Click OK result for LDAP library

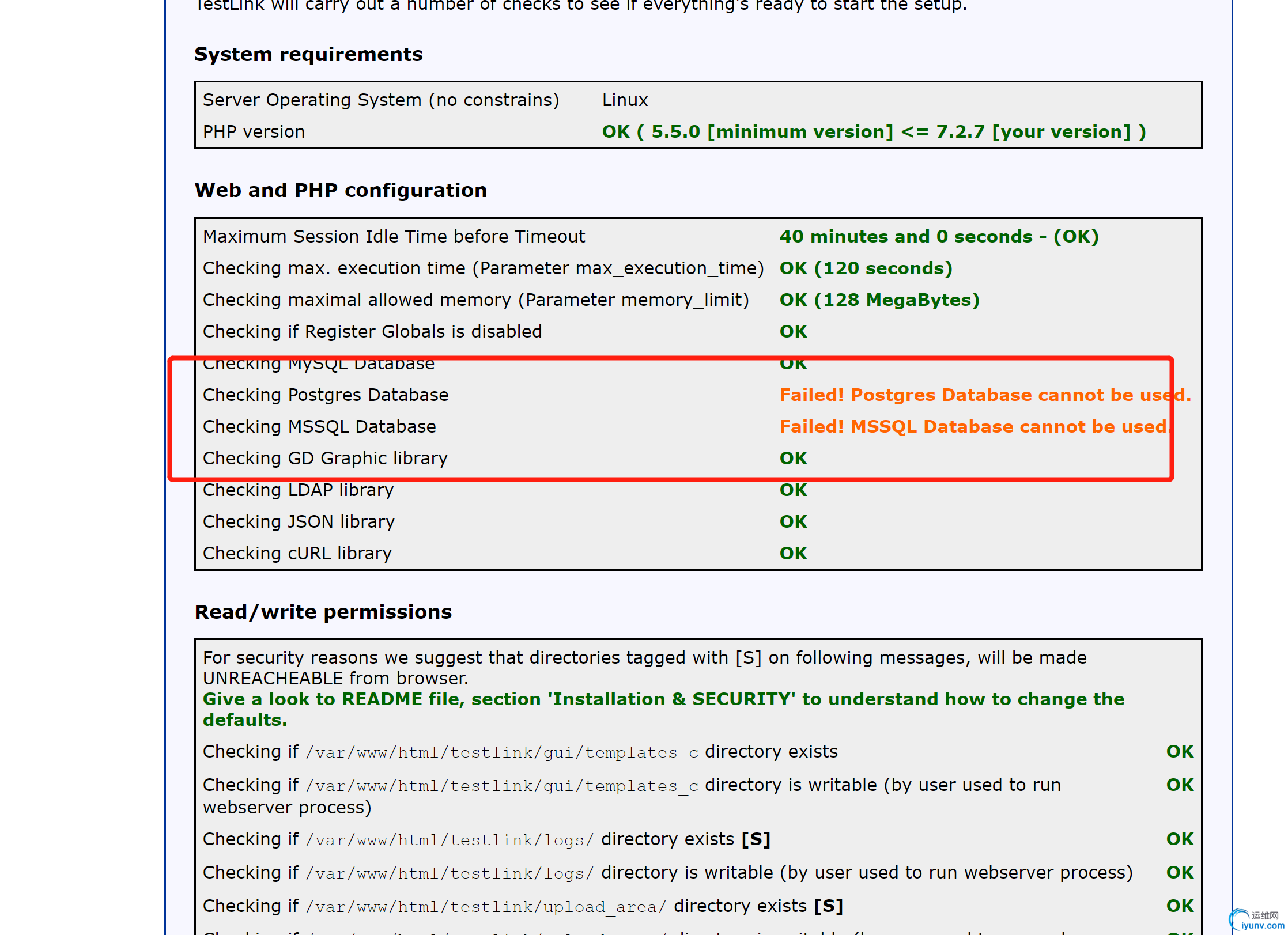[x=793, y=490]
